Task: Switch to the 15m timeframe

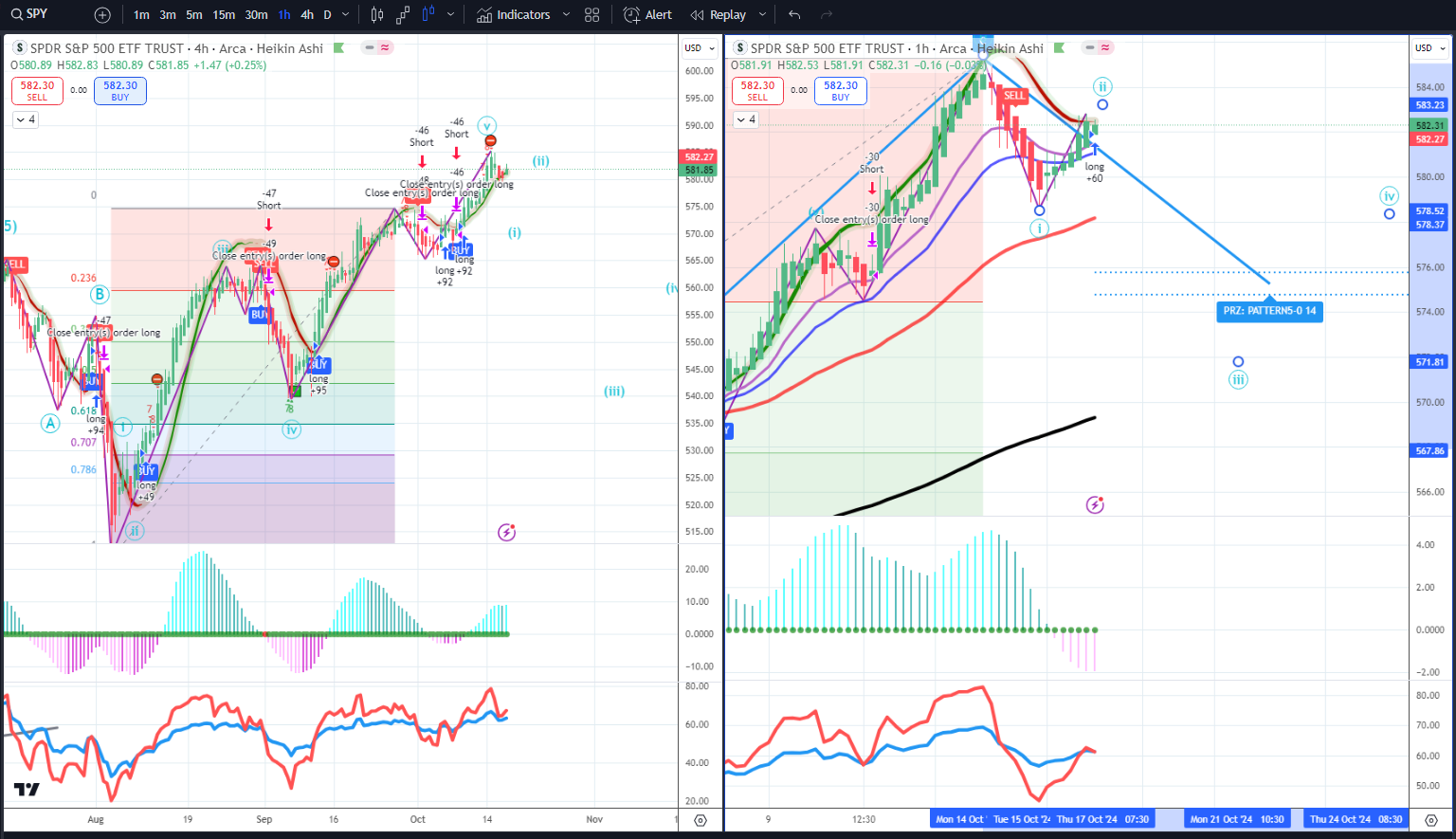Action: coord(224,15)
